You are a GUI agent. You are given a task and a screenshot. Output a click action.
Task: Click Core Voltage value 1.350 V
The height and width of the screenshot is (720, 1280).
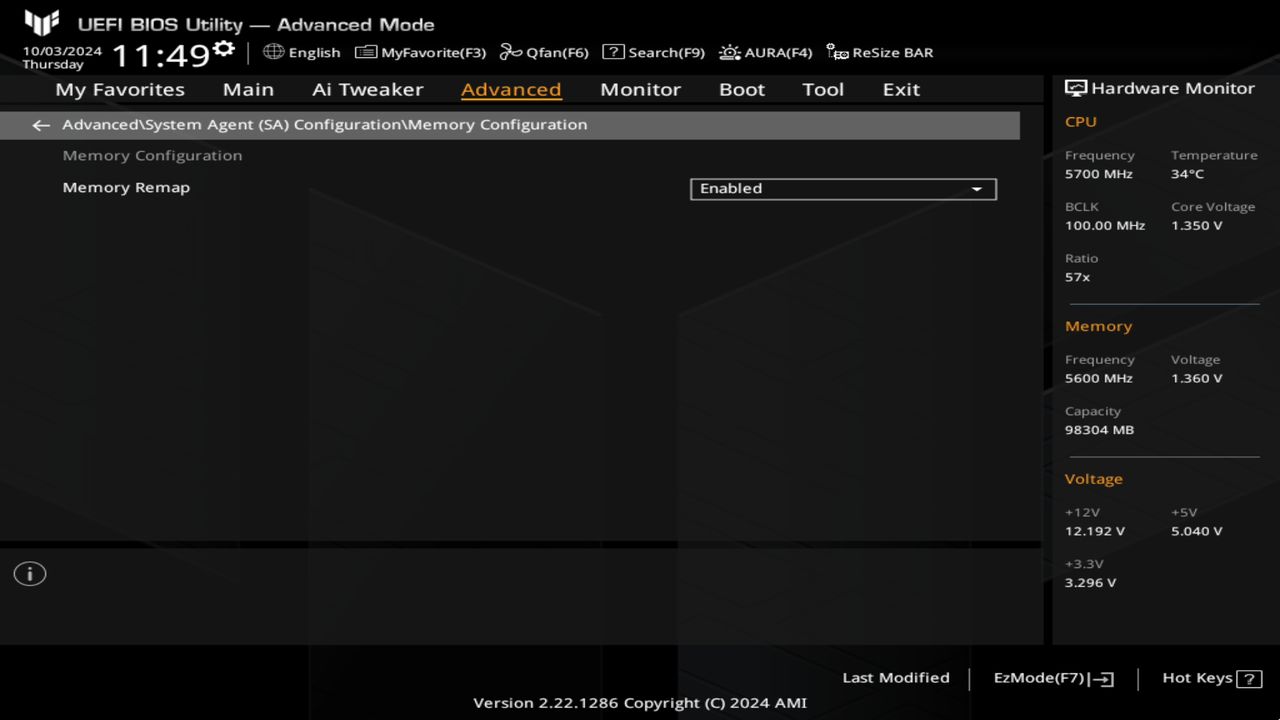click(x=1196, y=226)
